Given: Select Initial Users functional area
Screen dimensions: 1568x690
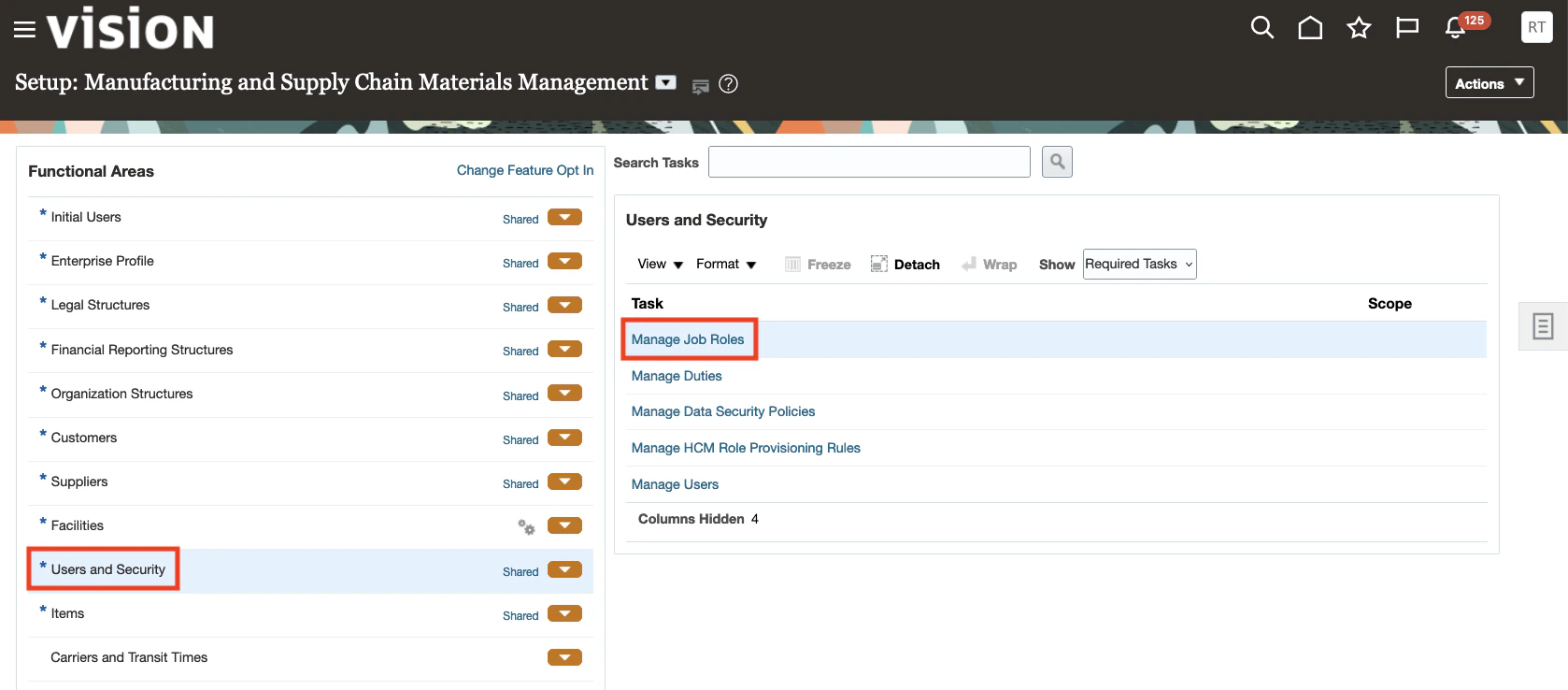Looking at the screenshot, I should click(86, 217).
